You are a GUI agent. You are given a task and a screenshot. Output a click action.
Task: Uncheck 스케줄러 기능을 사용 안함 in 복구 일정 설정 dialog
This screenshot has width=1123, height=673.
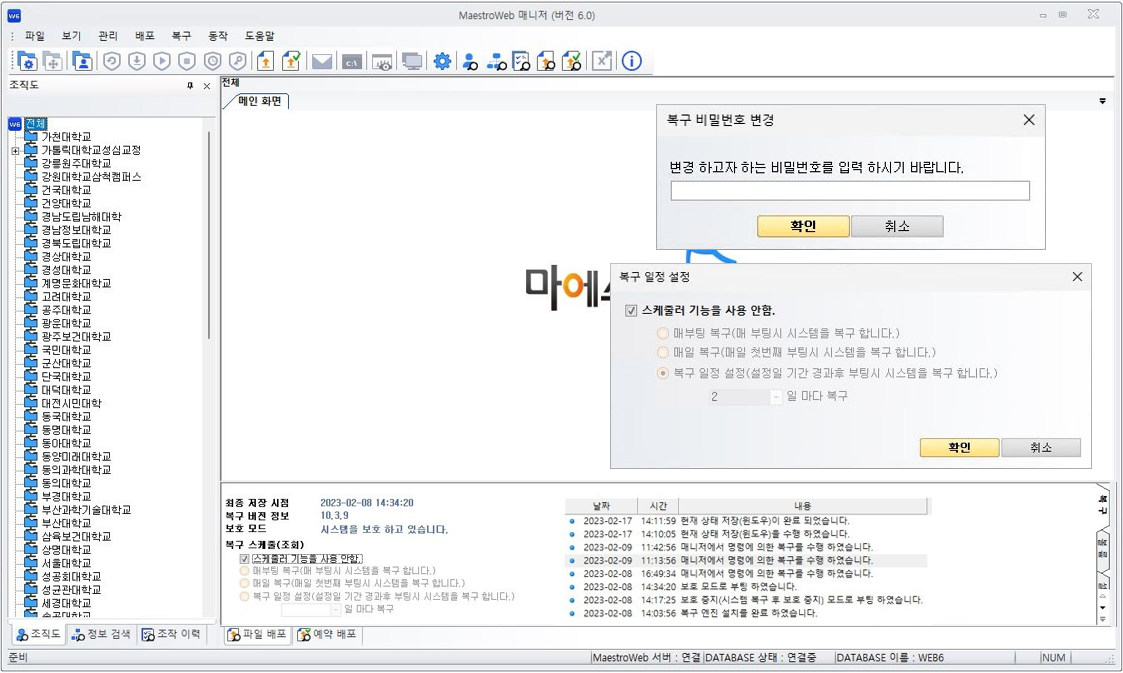click(631, 310)
